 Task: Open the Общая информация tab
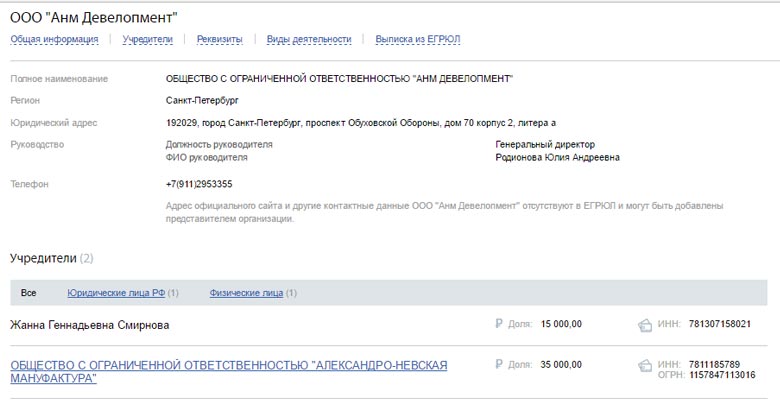tap(54, 39)
